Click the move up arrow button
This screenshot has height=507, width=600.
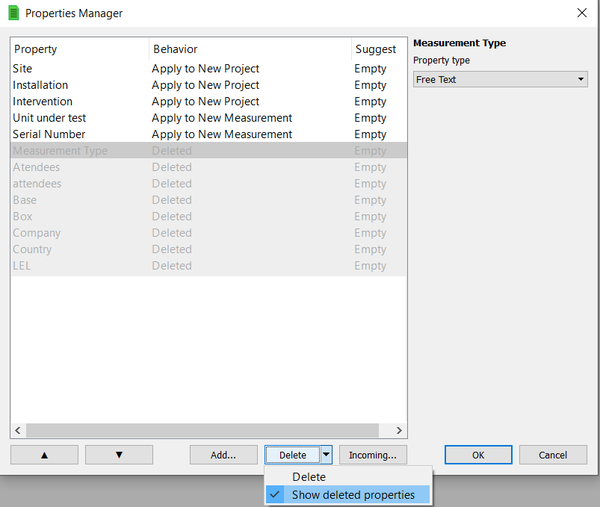coord(44,455)
